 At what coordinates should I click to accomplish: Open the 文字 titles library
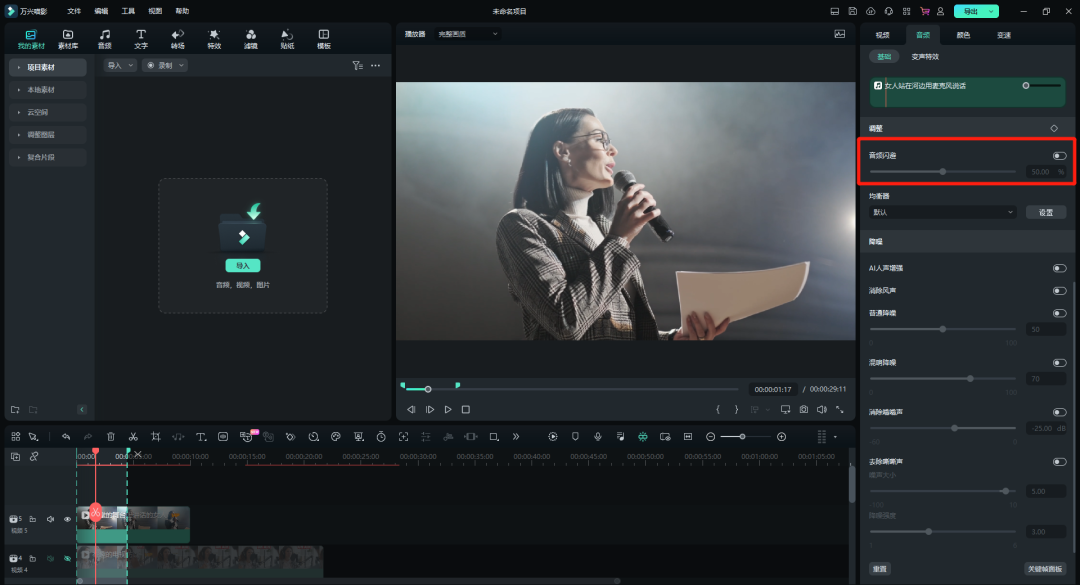pyautogui.click(x=141, y=39)
